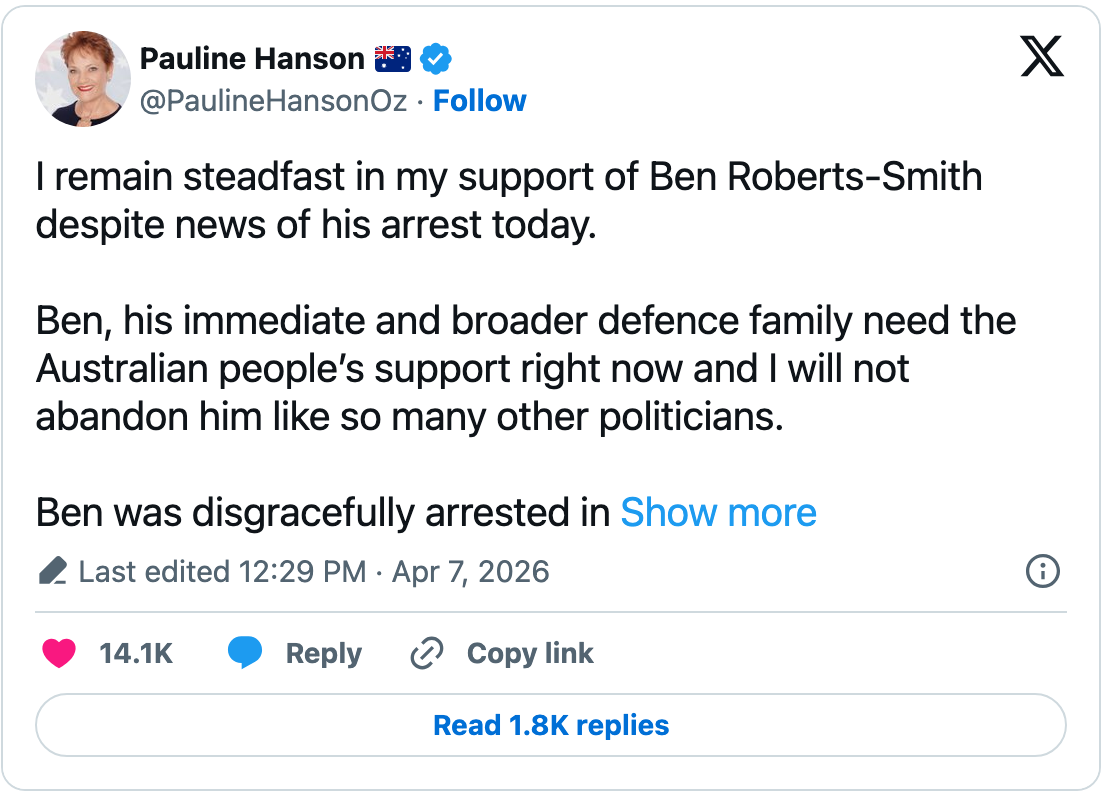Click the Pauline Hanson display name

tap(252, 59)
